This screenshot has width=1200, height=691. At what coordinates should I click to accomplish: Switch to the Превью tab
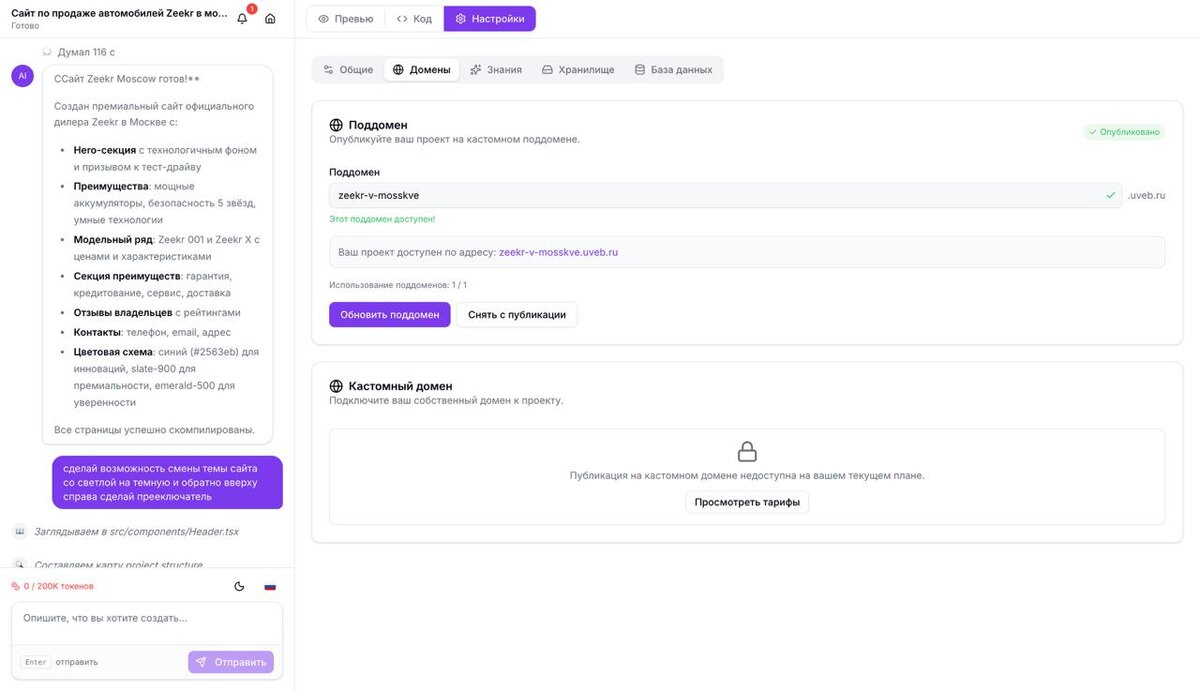point(345,18)
